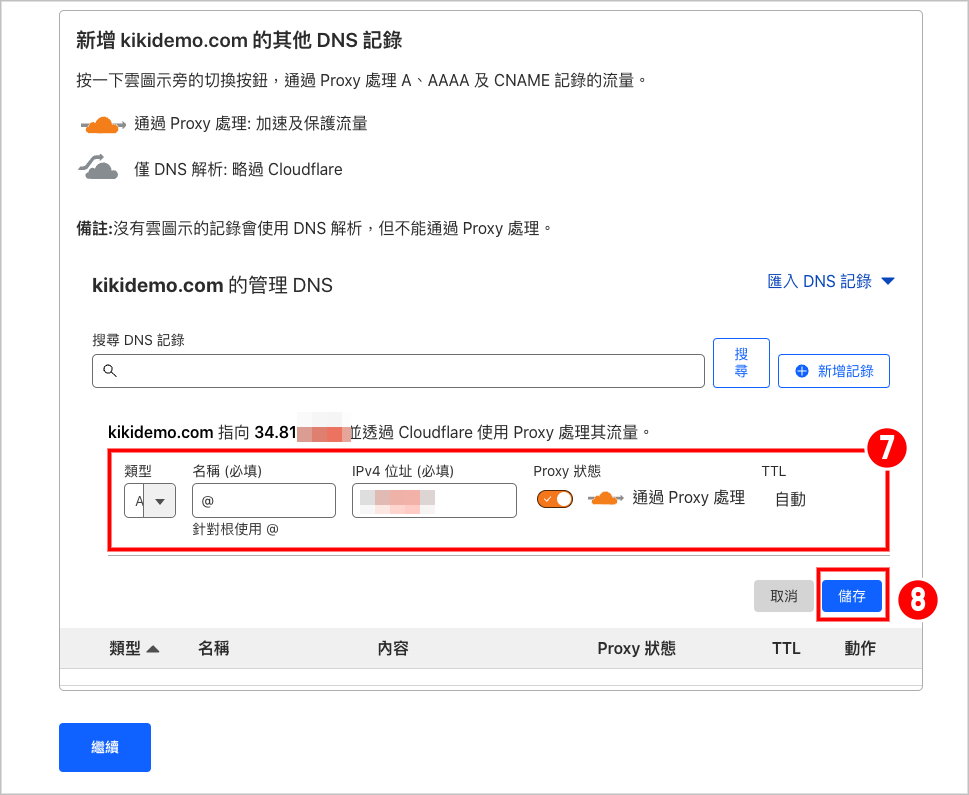Click the Proxy 狀態 column header

[637, 648]
